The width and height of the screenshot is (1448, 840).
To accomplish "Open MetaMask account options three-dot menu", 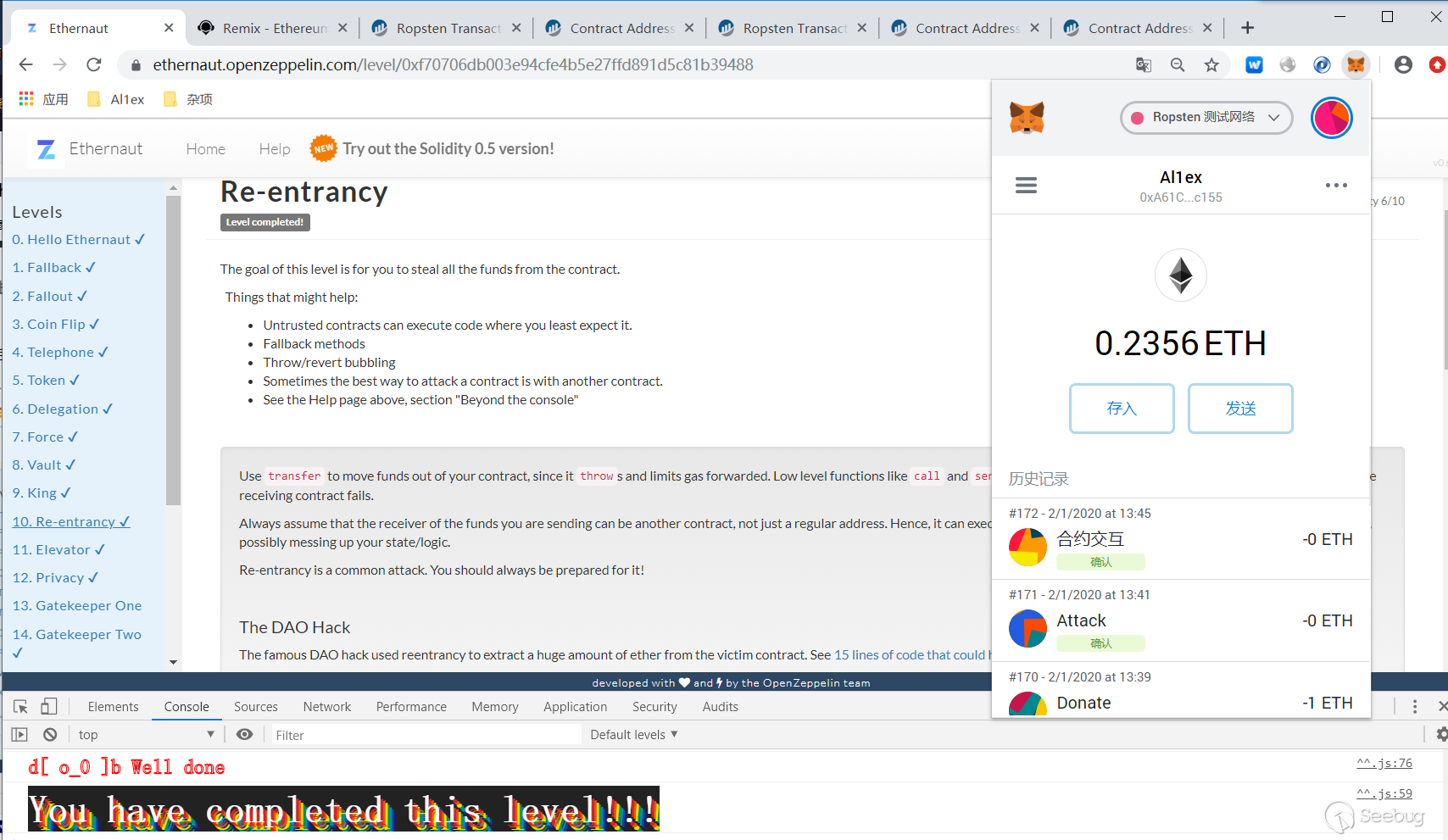I will tap(1336, 186).
